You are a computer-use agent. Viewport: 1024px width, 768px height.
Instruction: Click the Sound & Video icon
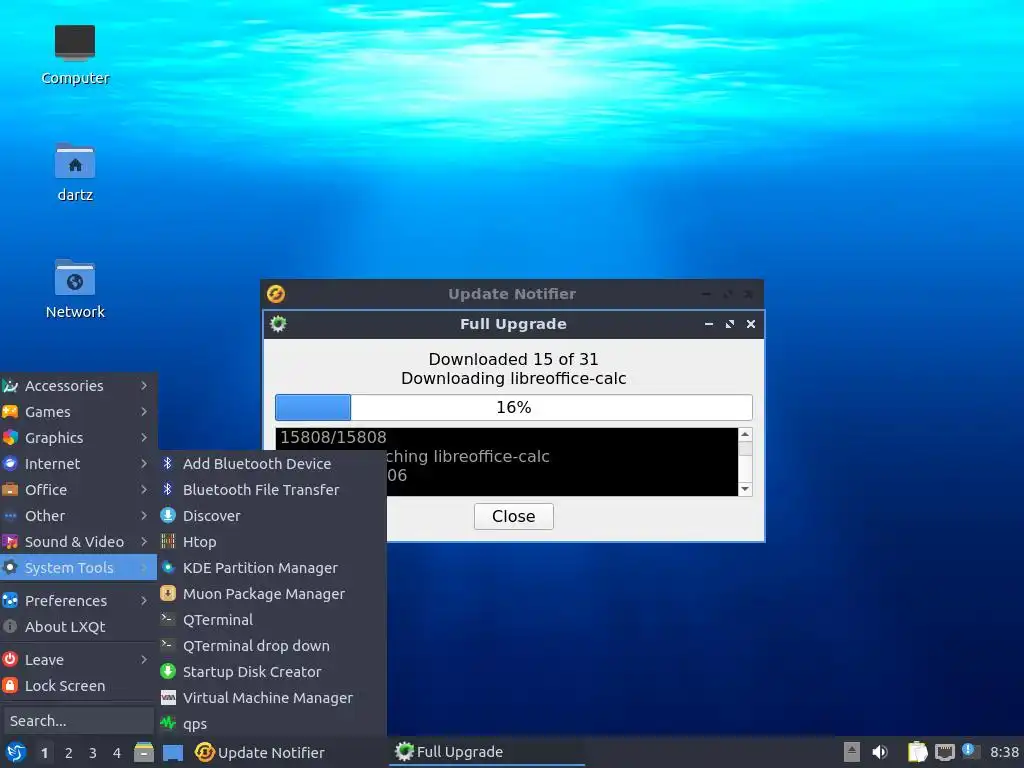[10, 542]
